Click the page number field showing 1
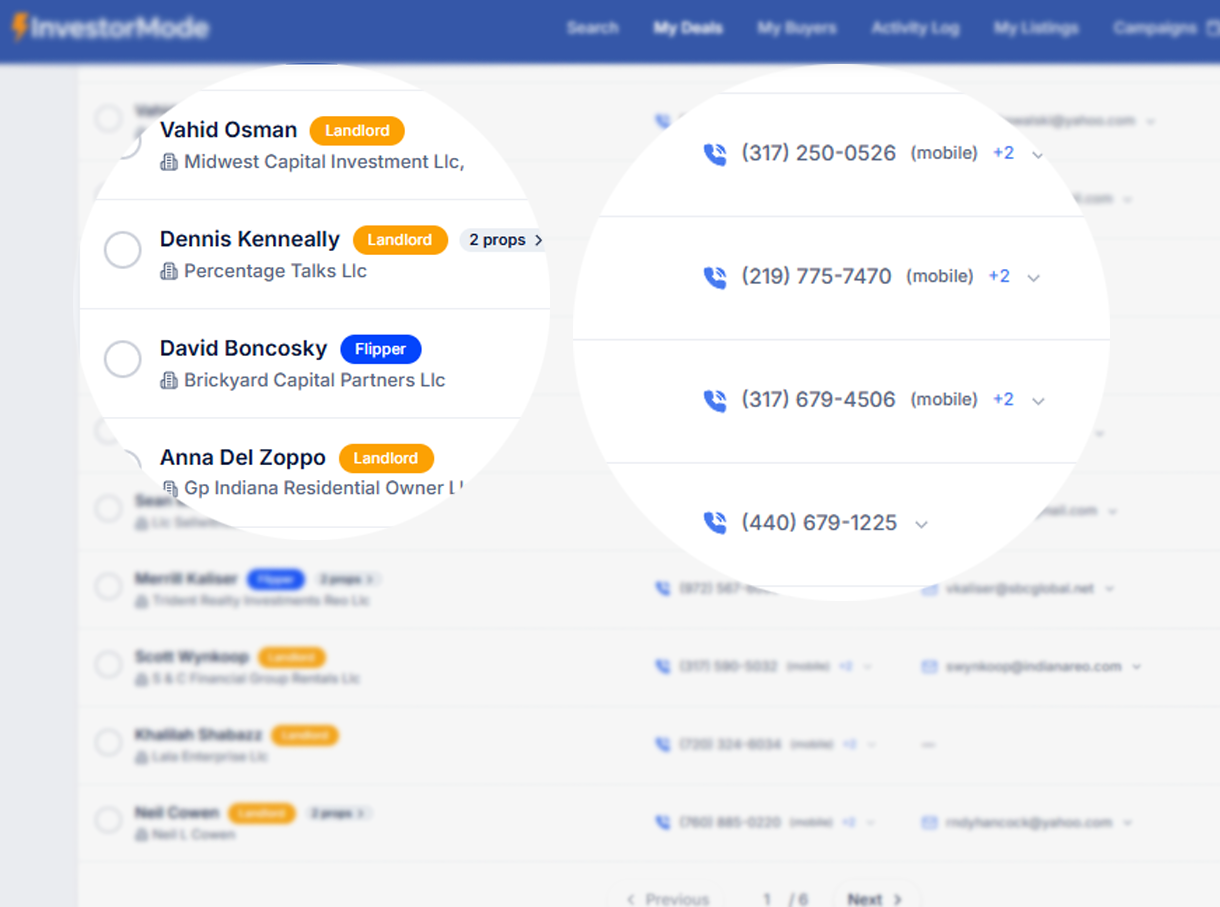The image size is (1220, 907). [x=766, y=898]
